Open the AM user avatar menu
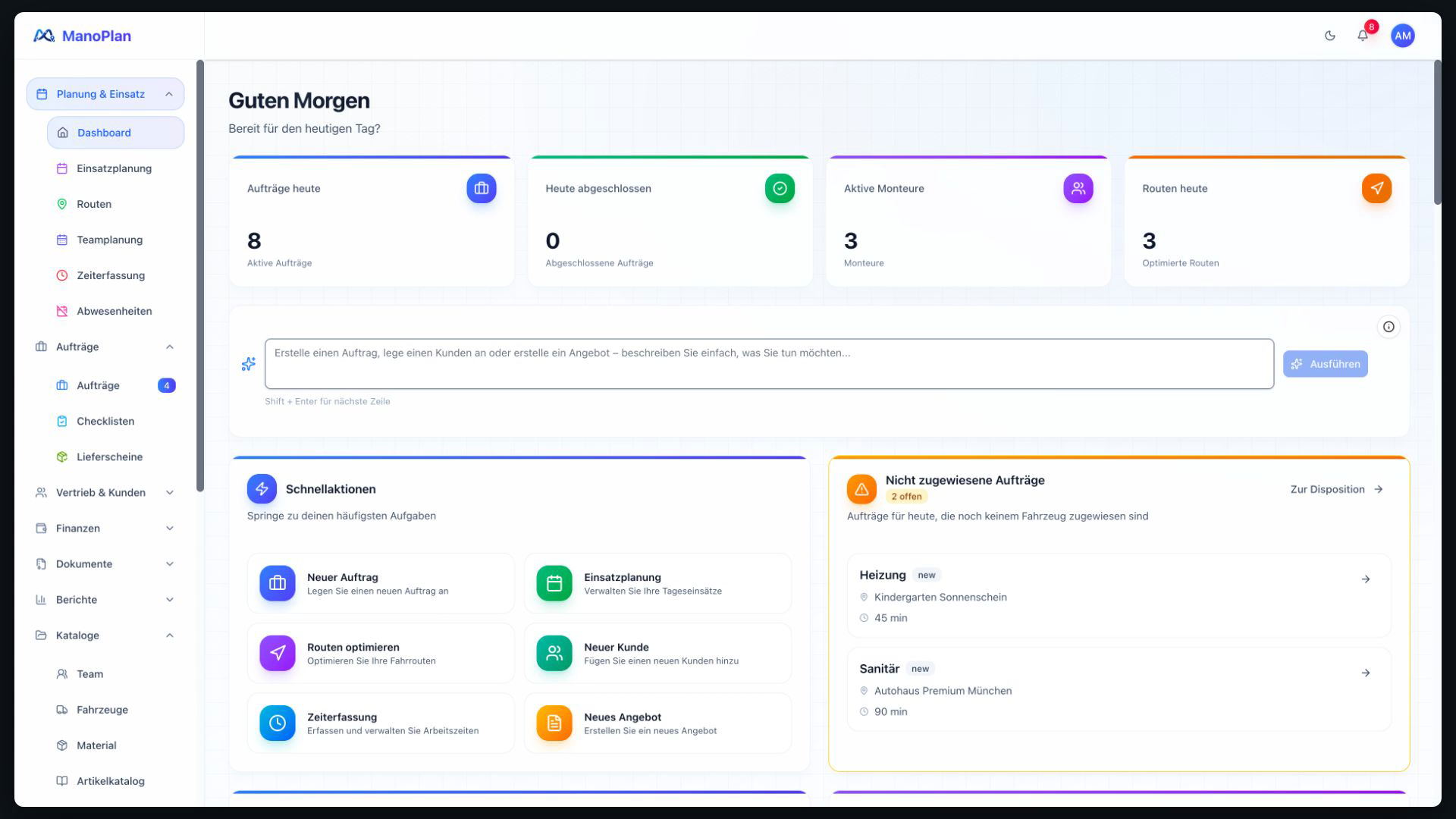The height and width of the screenshot is (819, 1456). pos(1402,36)
